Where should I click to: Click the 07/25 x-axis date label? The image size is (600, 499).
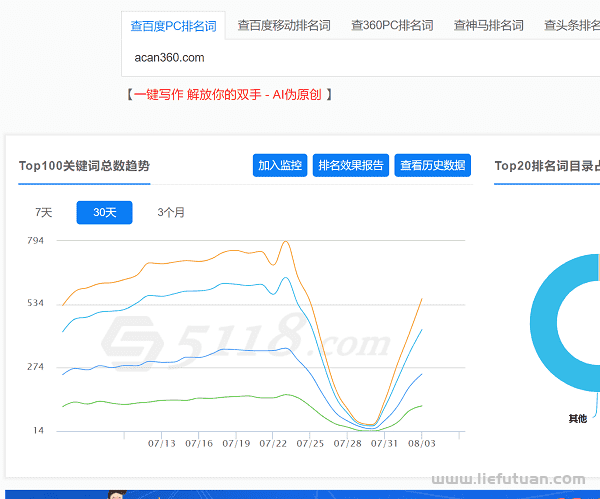pos(310,444)
